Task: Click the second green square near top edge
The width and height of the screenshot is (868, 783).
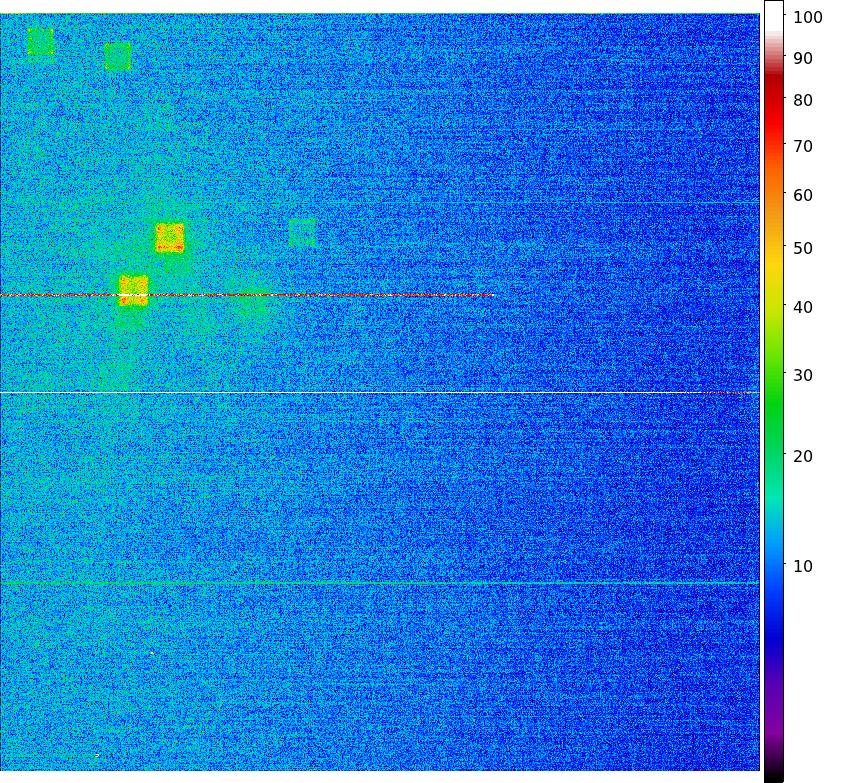Action: tap(118, 58)
